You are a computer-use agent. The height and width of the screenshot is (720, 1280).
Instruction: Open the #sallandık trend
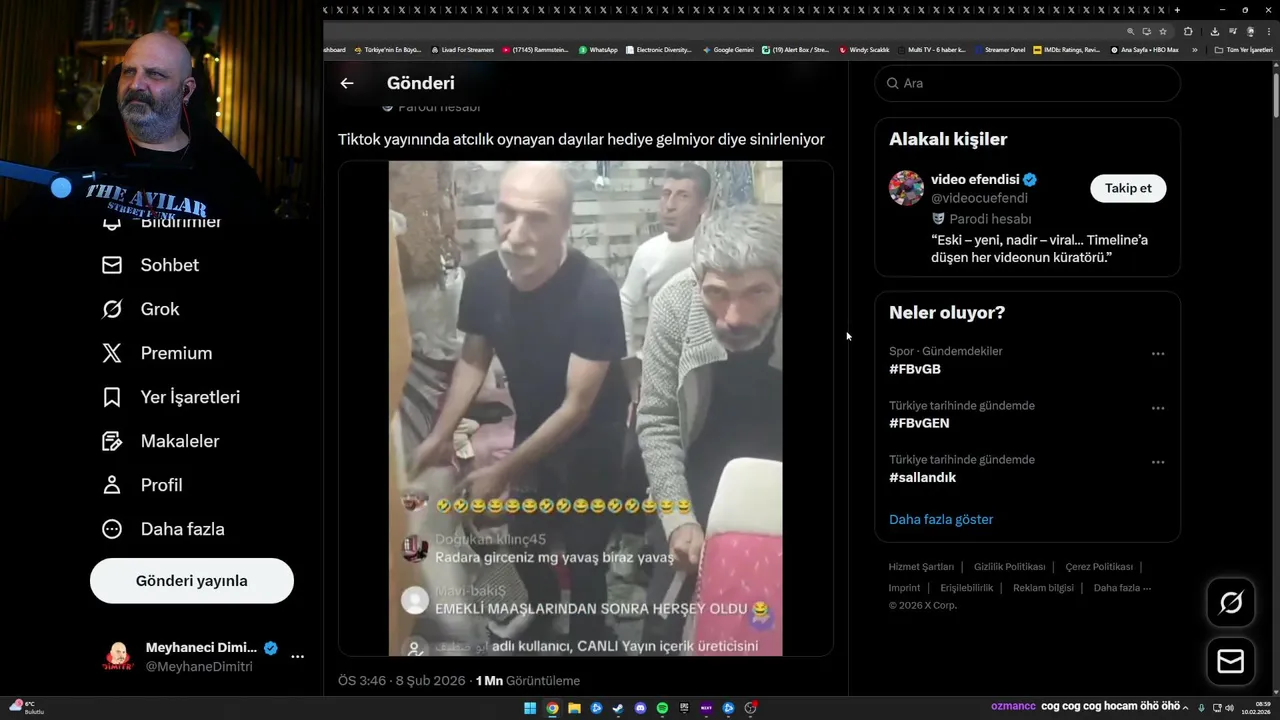(923, 477)
